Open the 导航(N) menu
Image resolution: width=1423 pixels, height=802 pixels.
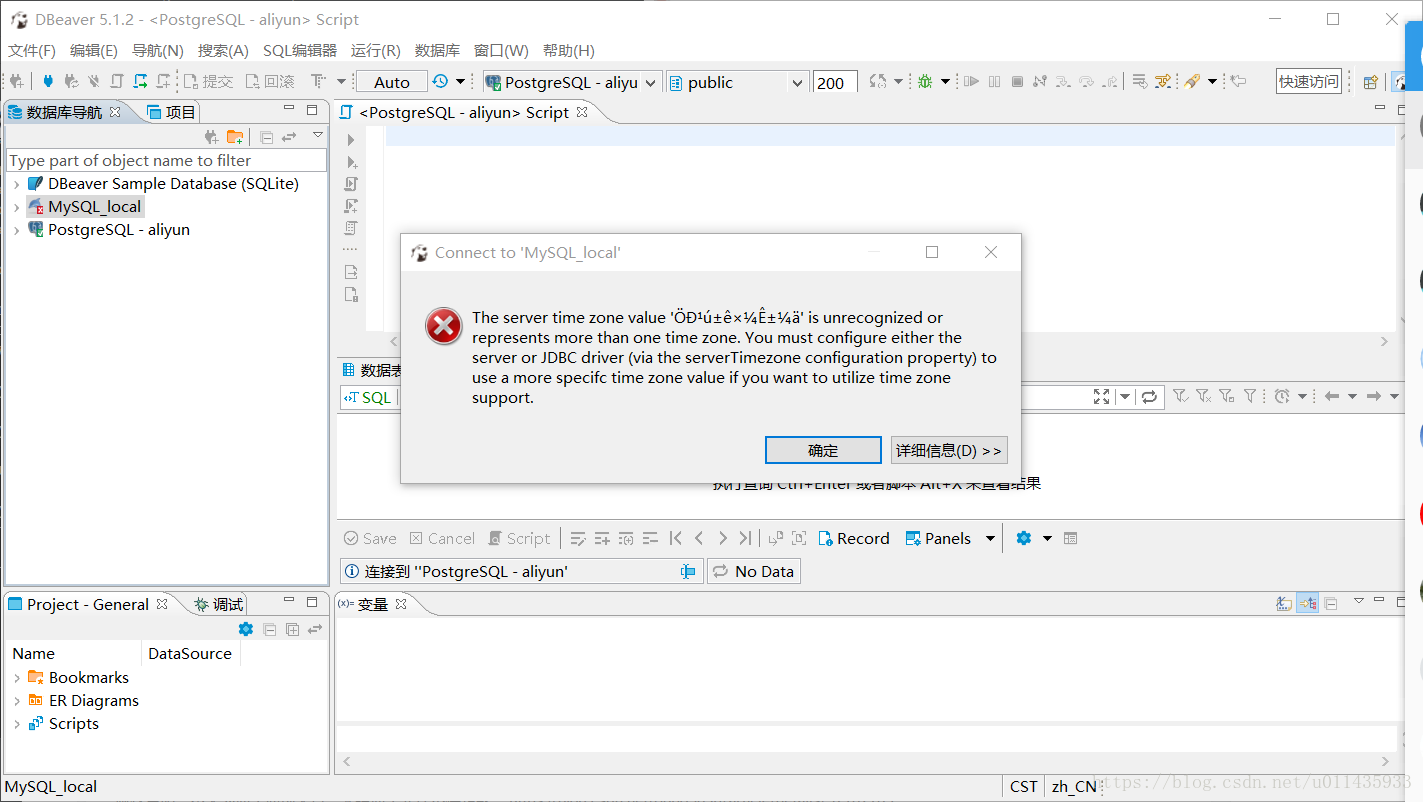click(x=158, y=50)
